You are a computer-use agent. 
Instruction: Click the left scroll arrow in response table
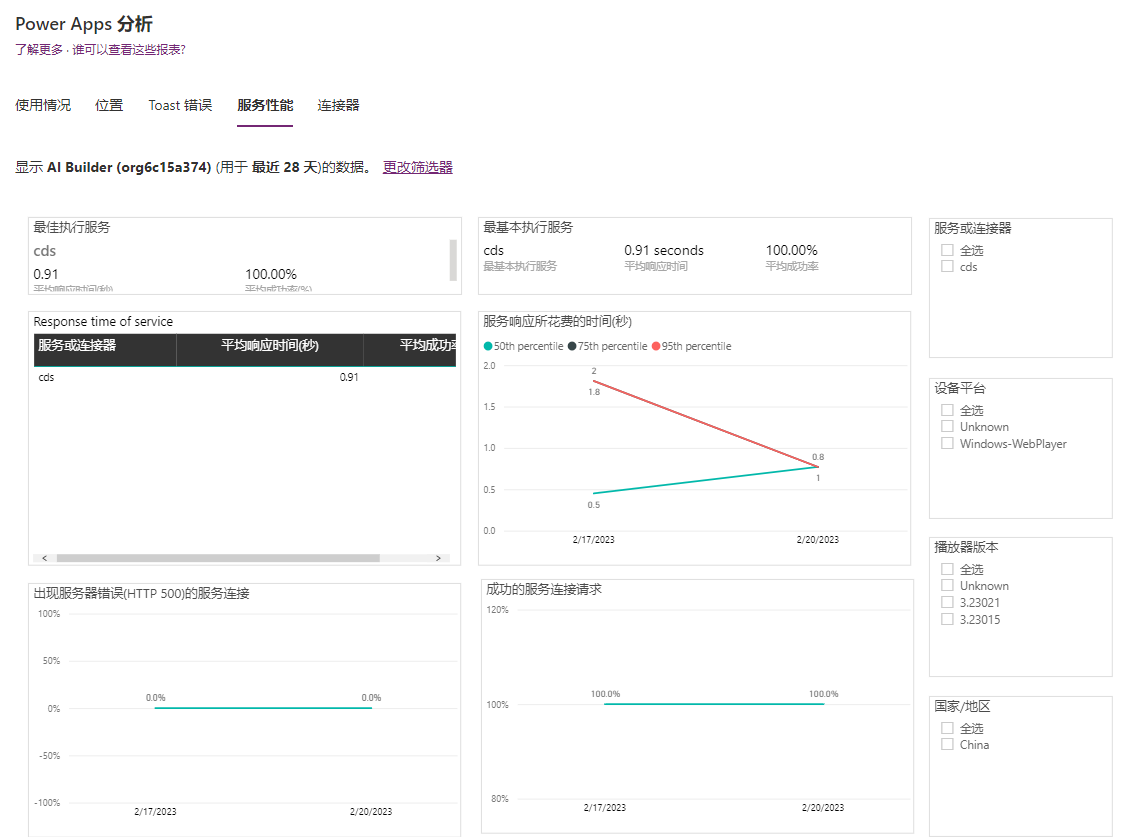(x=45, y=558)
